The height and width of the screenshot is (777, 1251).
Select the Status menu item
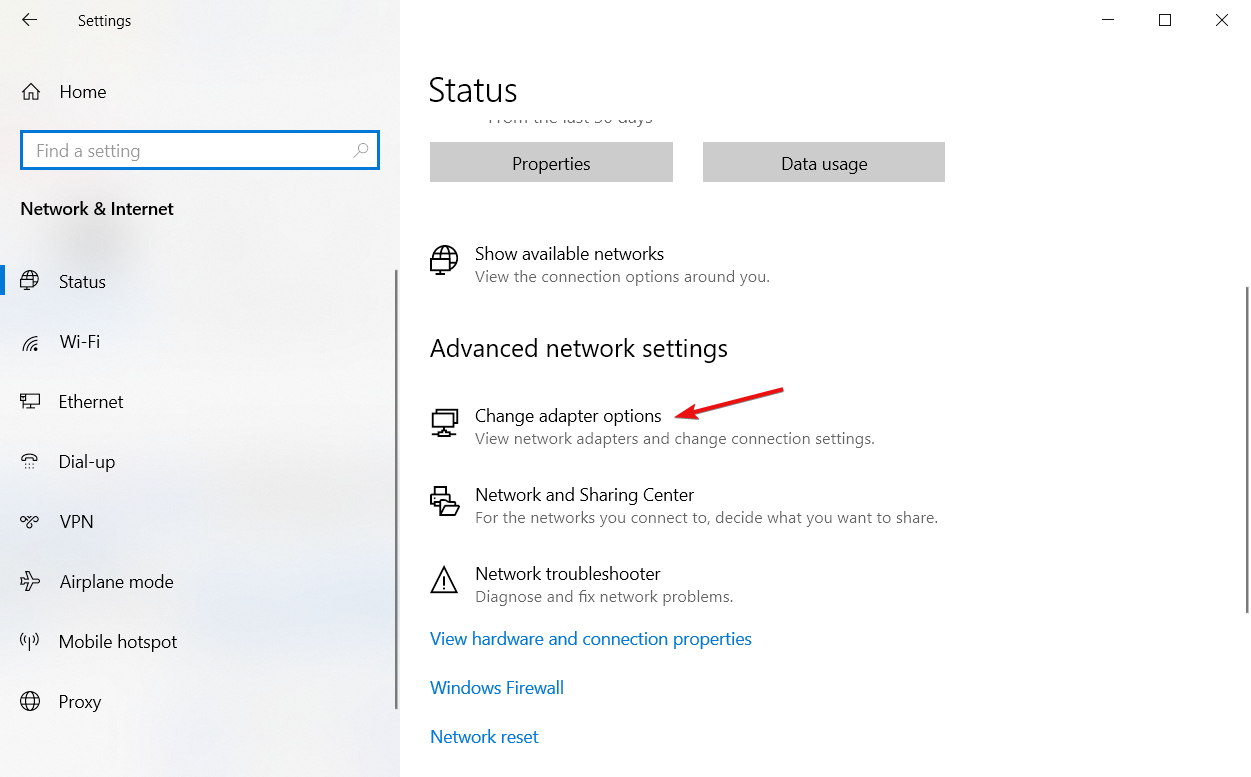click(x=82, y=282)
